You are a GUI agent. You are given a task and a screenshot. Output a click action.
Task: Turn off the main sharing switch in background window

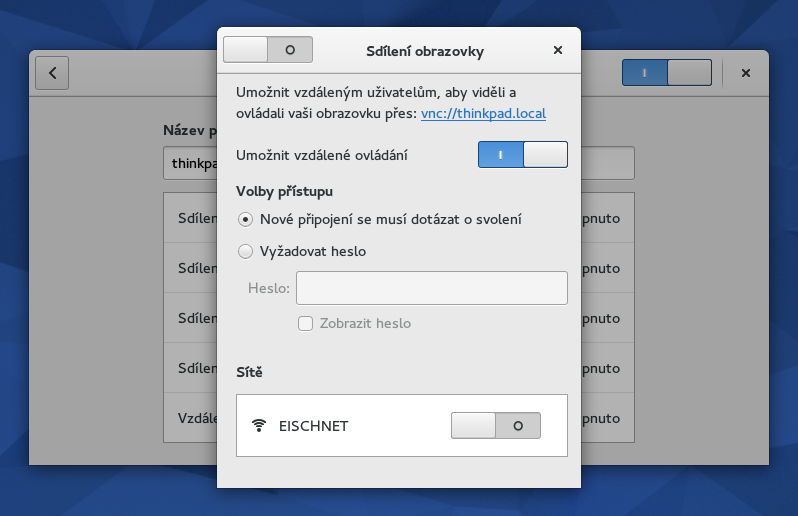click(x=666, y=72)
